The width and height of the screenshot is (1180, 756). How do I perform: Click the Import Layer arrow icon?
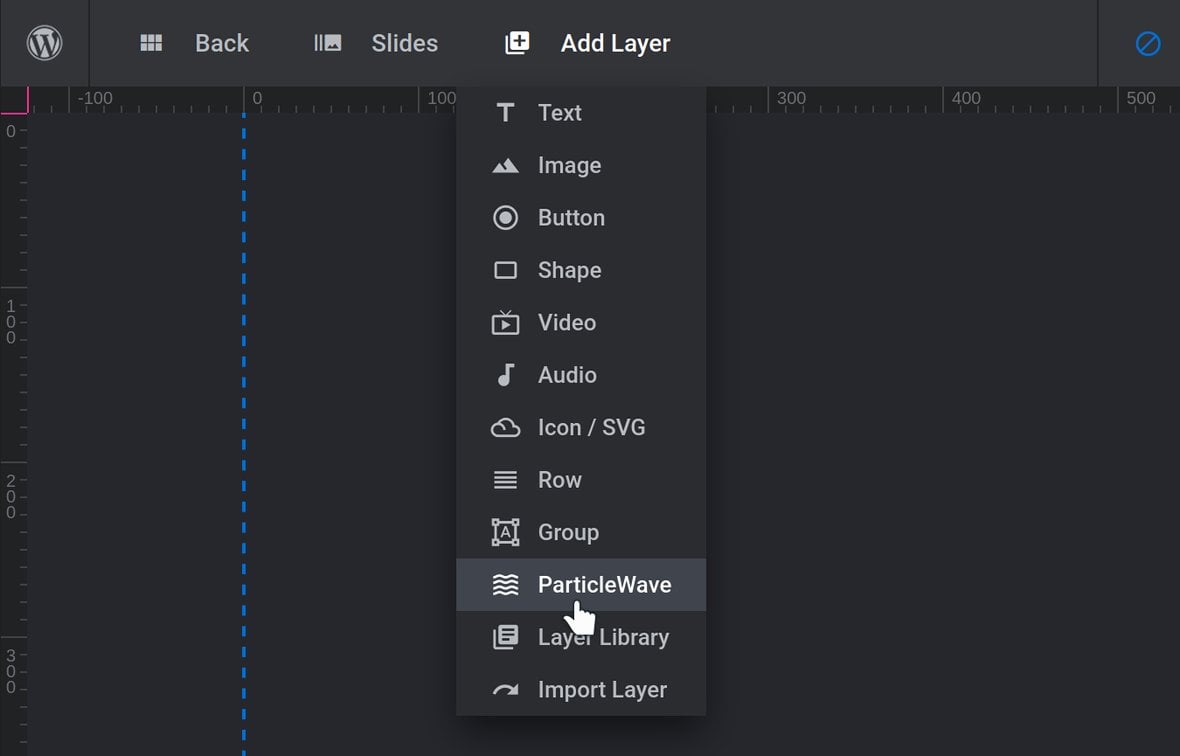coord(505,690)
